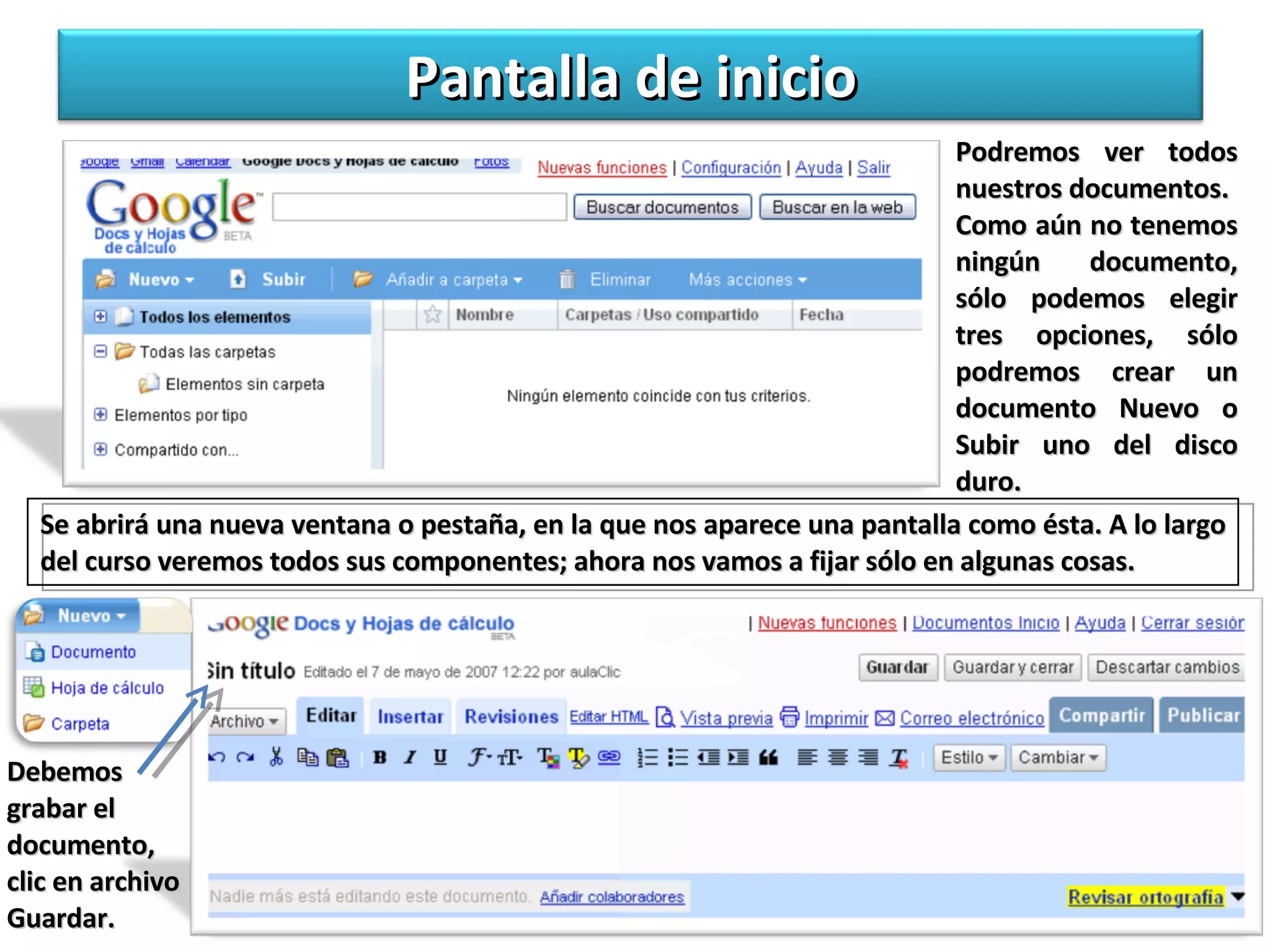The height and width of the screenshot is (952, 1270).
Task: Click the cut scissors icon
Action: click(277, 757)
